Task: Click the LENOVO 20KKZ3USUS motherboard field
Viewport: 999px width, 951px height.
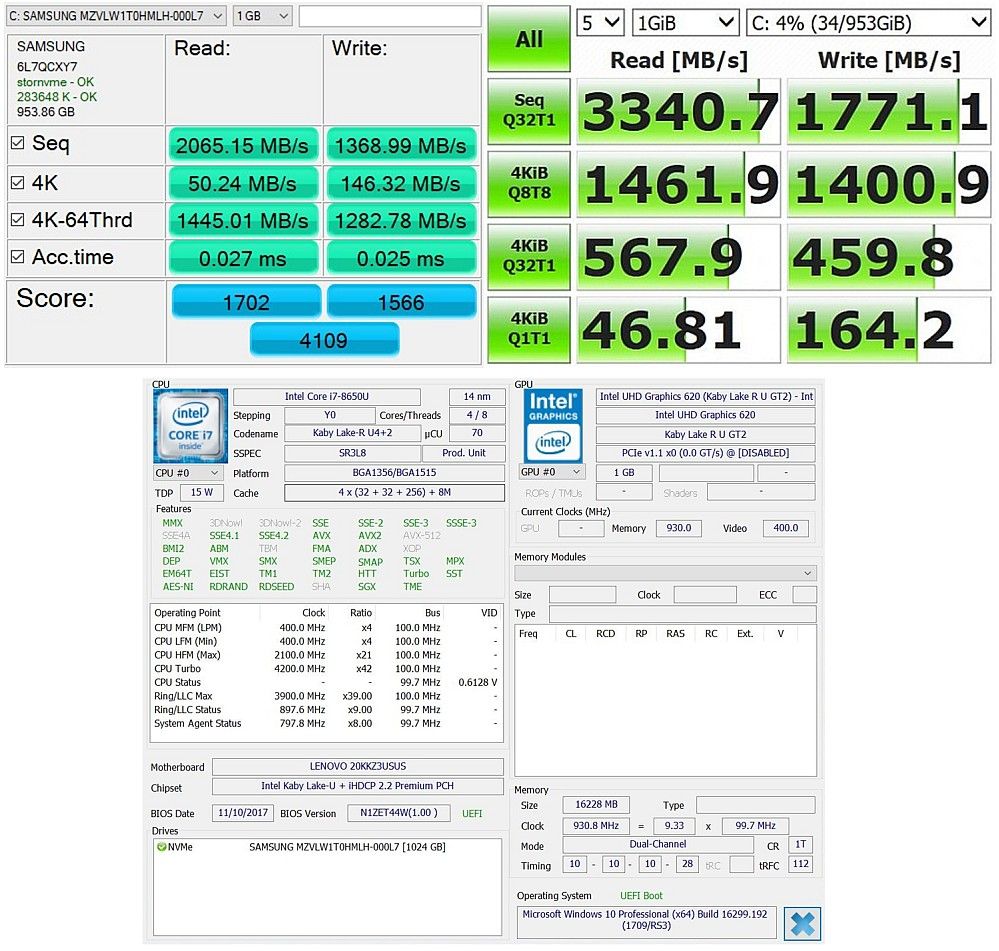Action: coord(357,766)
